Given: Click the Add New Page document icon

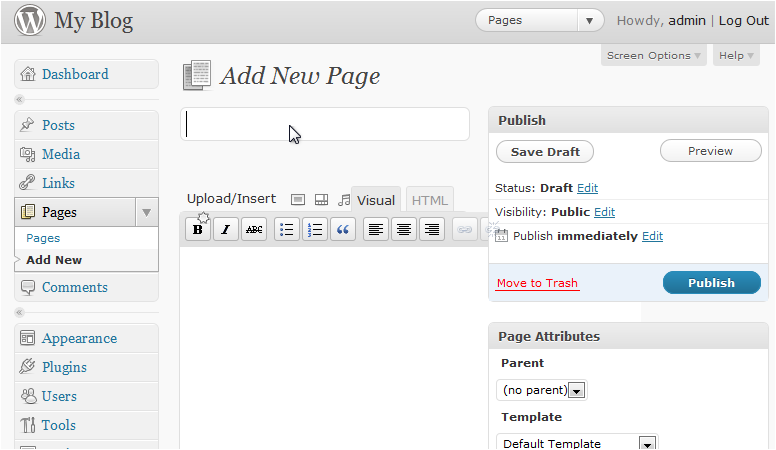Looking at the screenshot, I should click(x=197, y=75).
